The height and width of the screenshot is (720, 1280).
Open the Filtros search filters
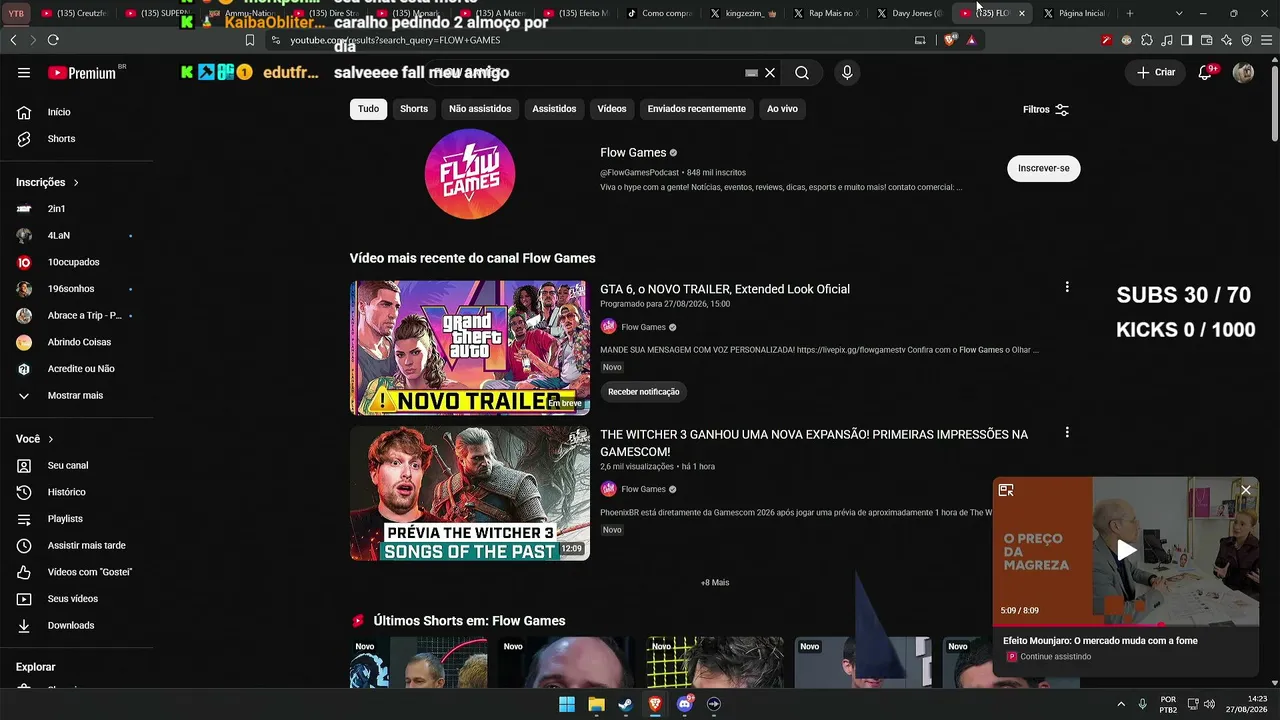click(1046, 110)
